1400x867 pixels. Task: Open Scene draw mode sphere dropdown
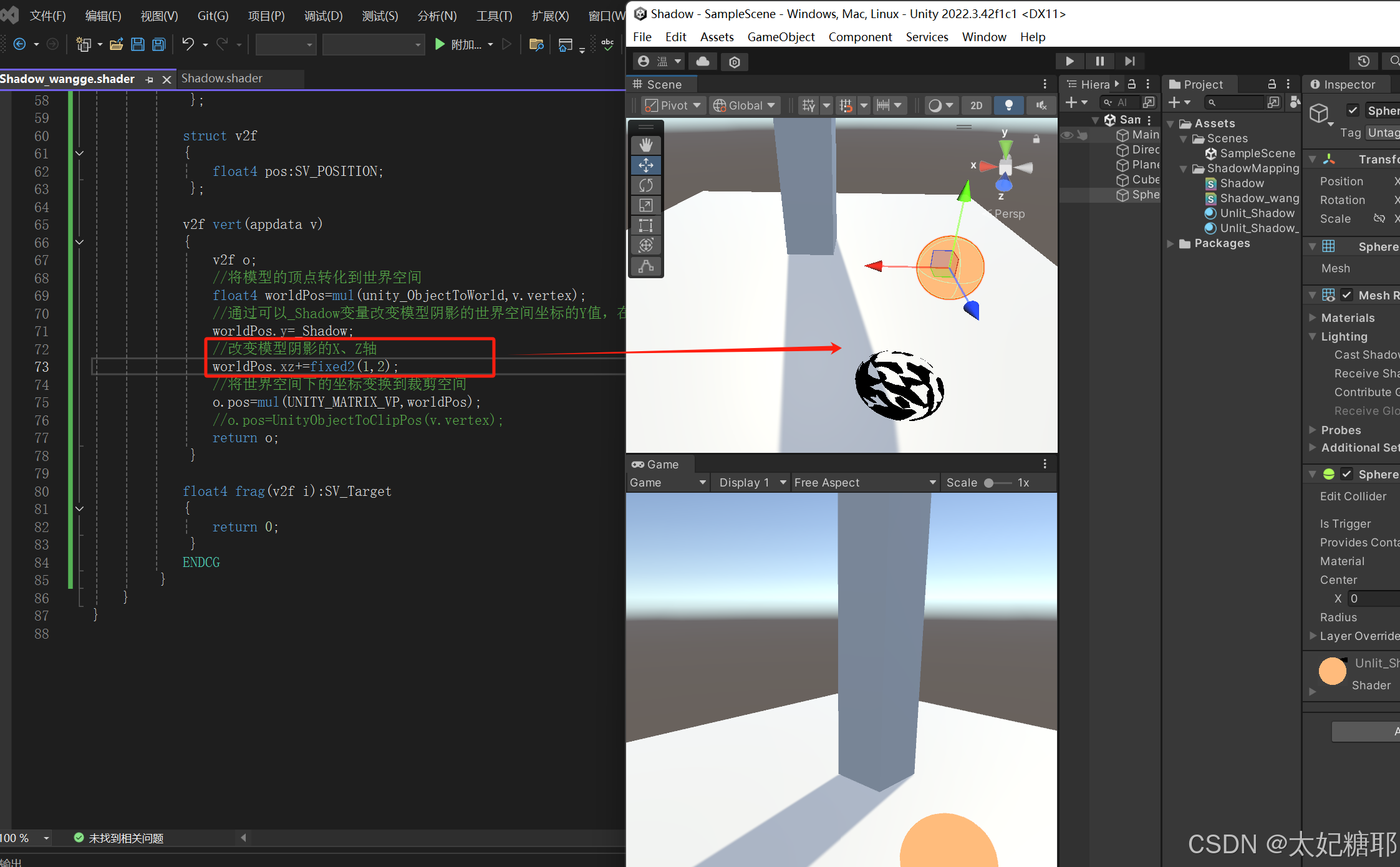click(x=940, y=105)
